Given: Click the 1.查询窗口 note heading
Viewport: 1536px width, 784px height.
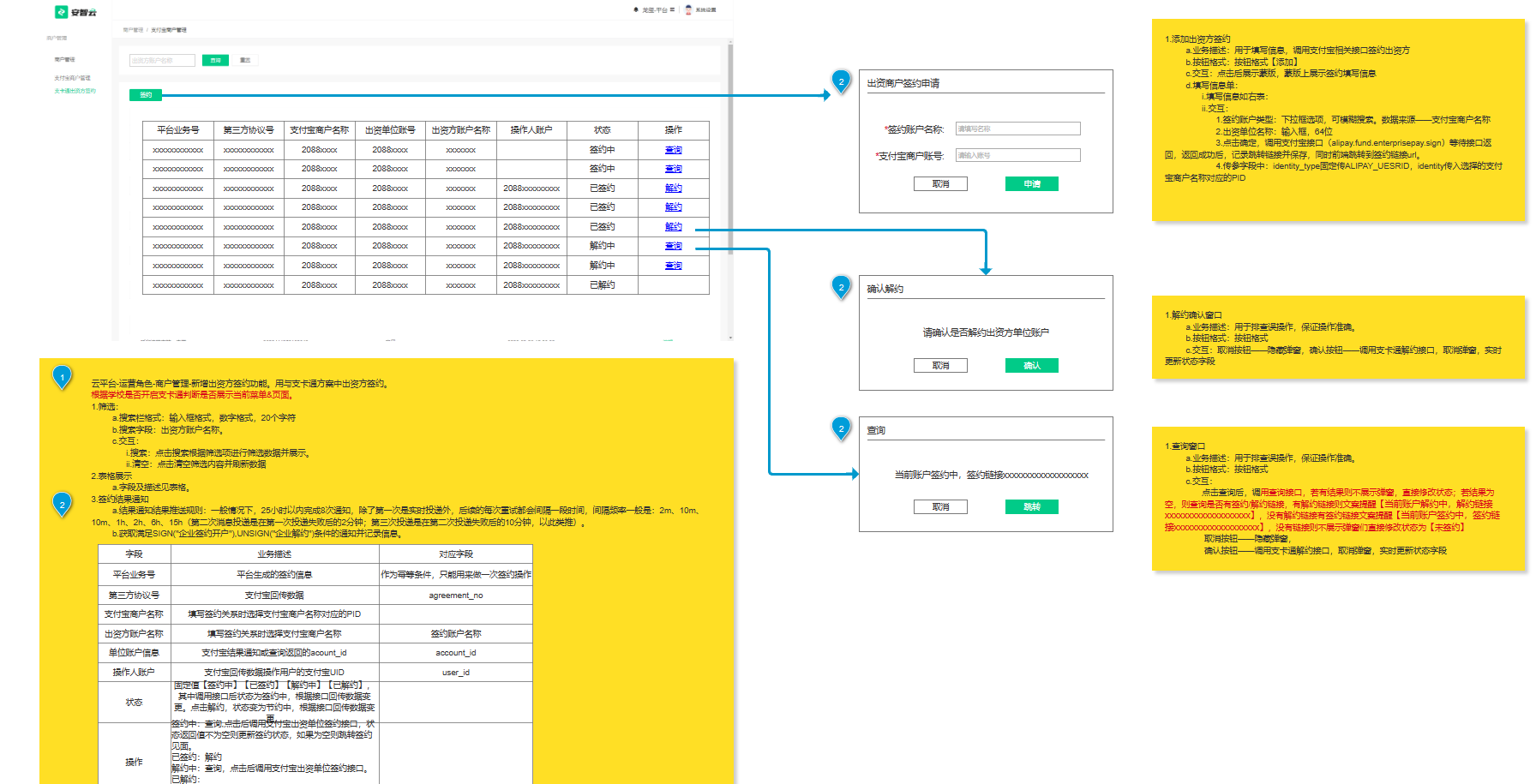Looking at the screenshot, I should (1185, 446).
